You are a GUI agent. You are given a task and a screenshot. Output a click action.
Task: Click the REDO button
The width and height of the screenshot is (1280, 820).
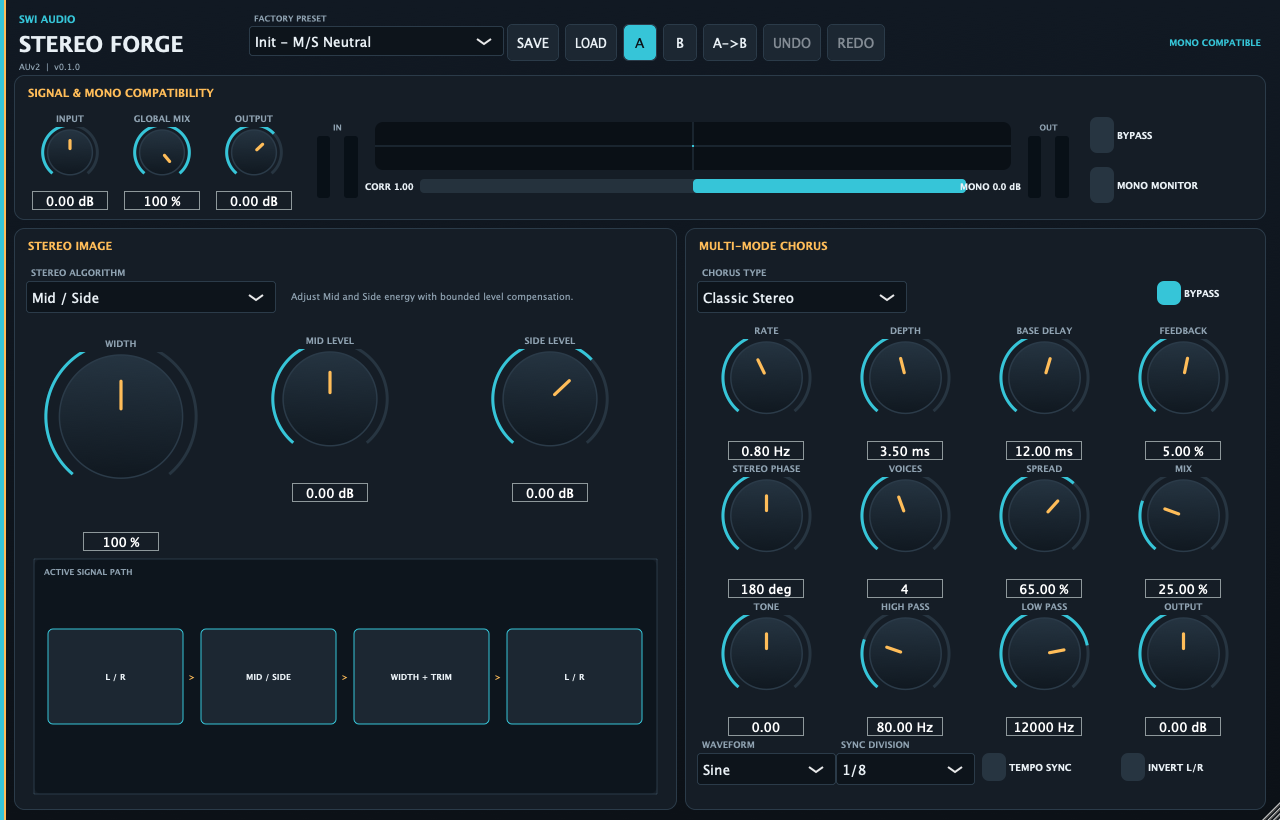(856, 43)
